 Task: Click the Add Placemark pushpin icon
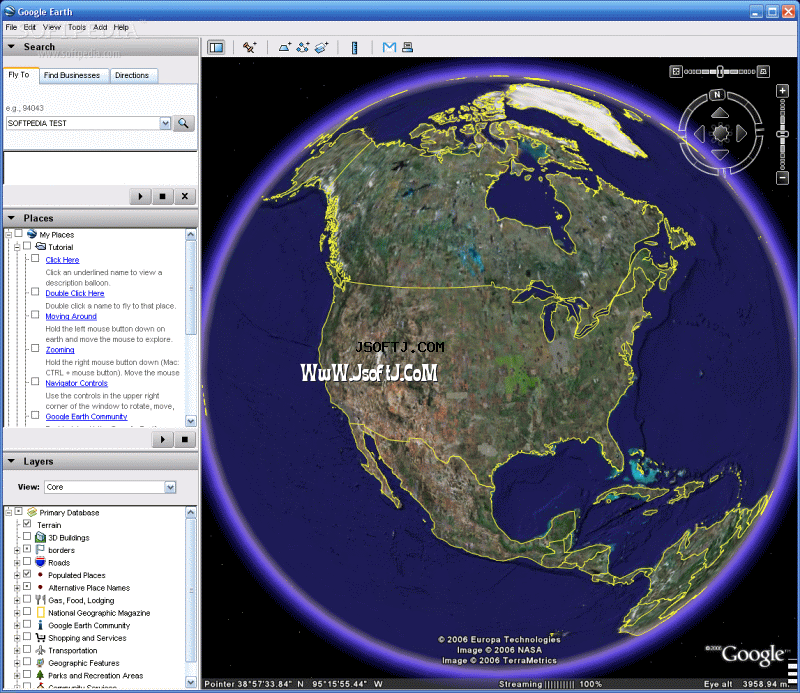249,47
